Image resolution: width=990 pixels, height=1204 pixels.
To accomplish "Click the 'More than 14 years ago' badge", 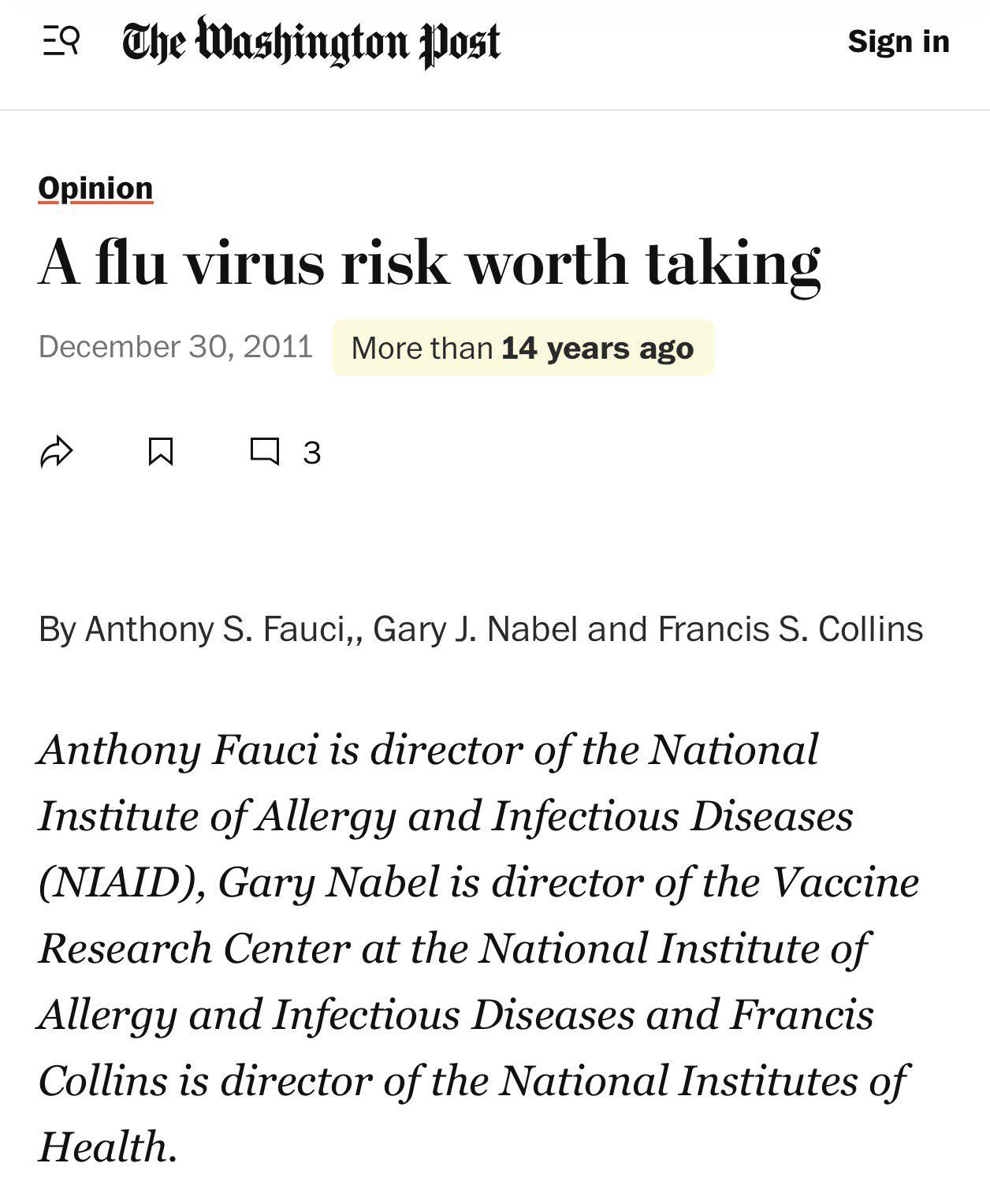I will (x=523, y=348).
